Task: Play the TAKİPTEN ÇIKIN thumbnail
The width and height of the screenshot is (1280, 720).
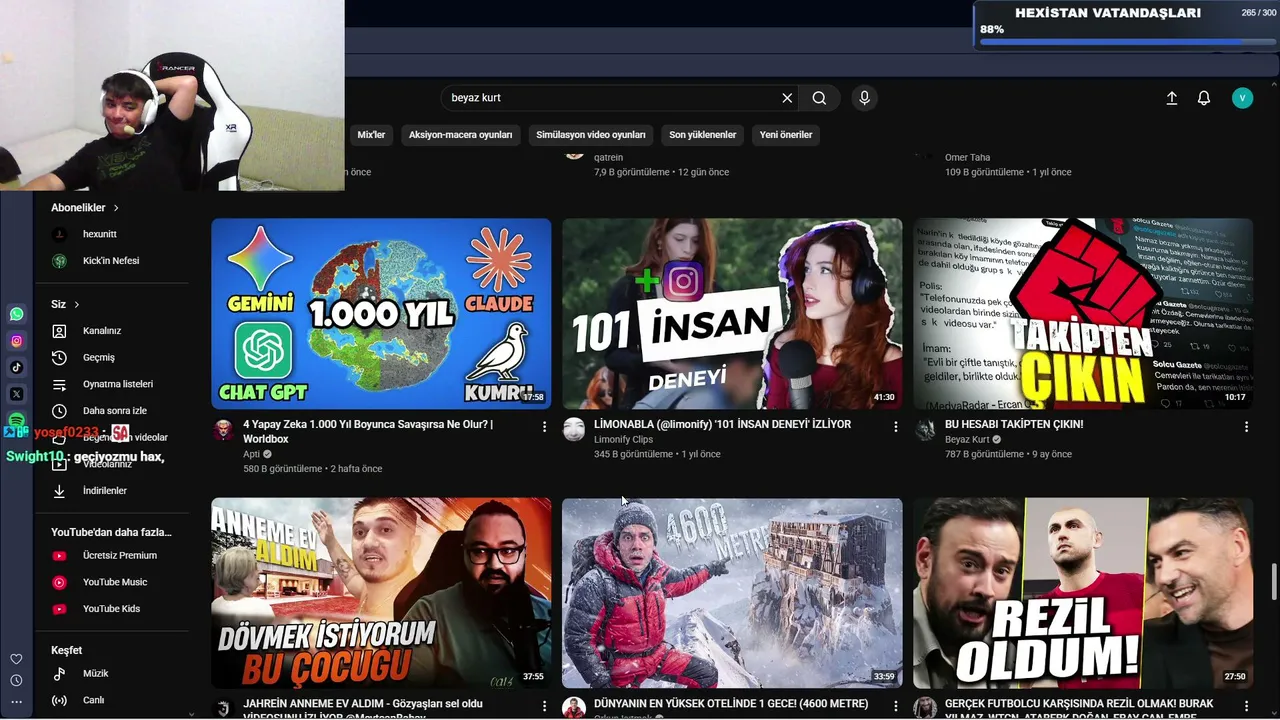Action: [1083, 314]
